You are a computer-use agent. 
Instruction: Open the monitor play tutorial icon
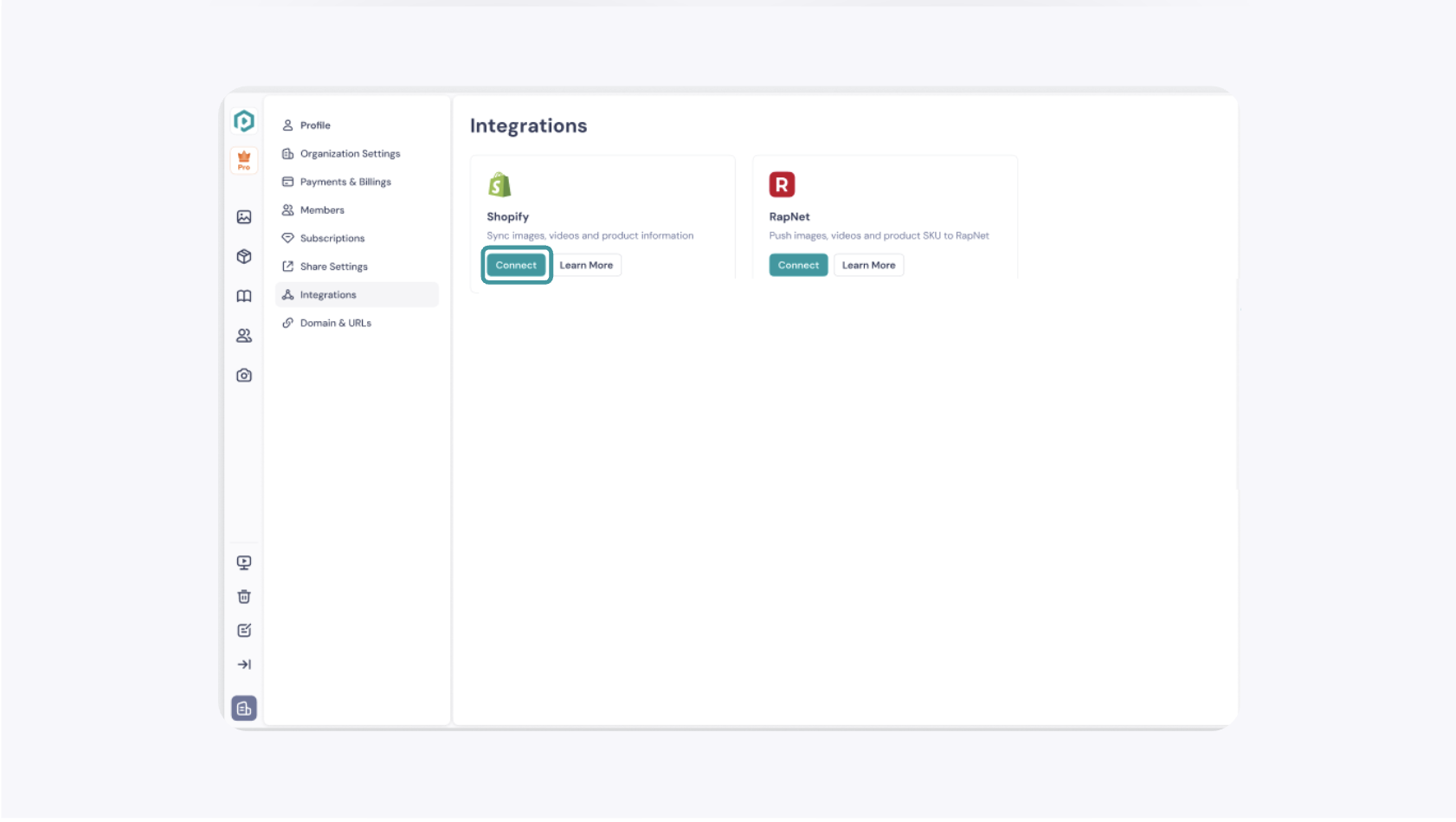click(x=244, y=562)
